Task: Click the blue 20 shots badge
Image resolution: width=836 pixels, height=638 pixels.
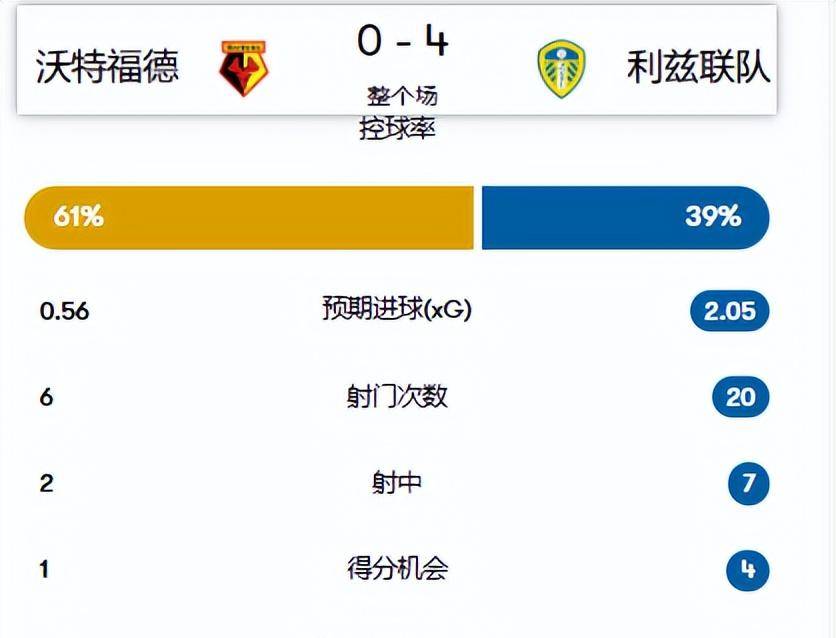Action: click(x=740, y=398)
